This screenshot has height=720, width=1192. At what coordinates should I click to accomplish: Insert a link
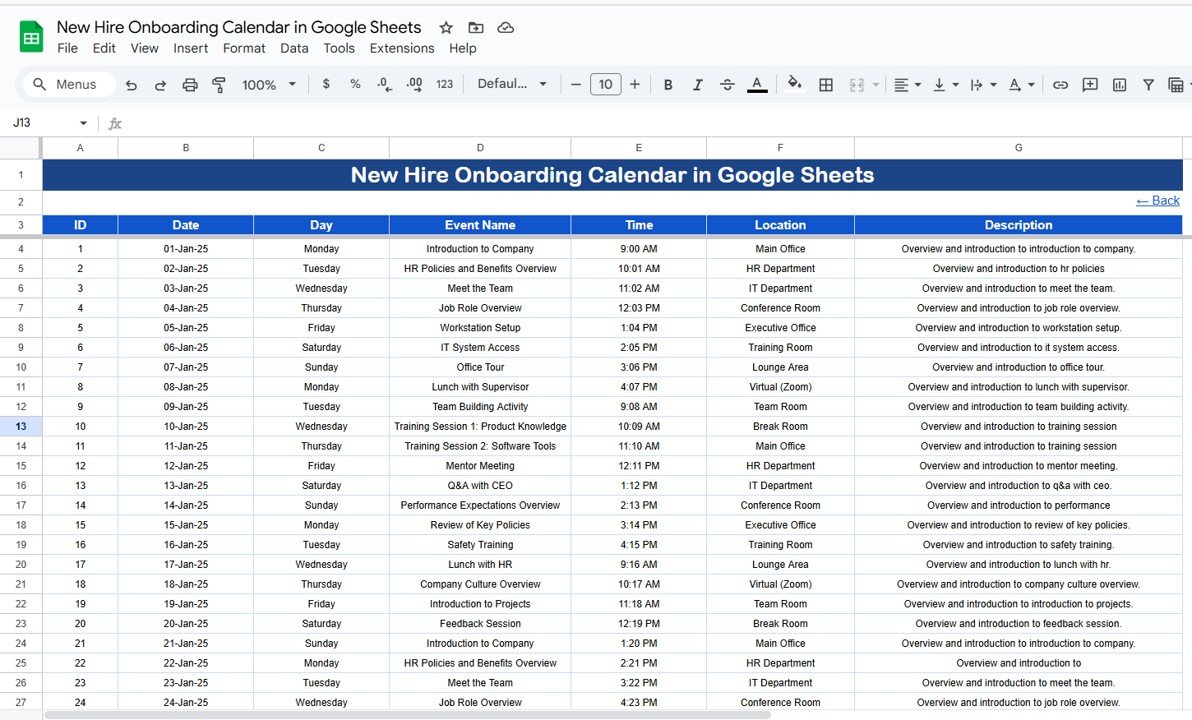[x=1060, y=85]
